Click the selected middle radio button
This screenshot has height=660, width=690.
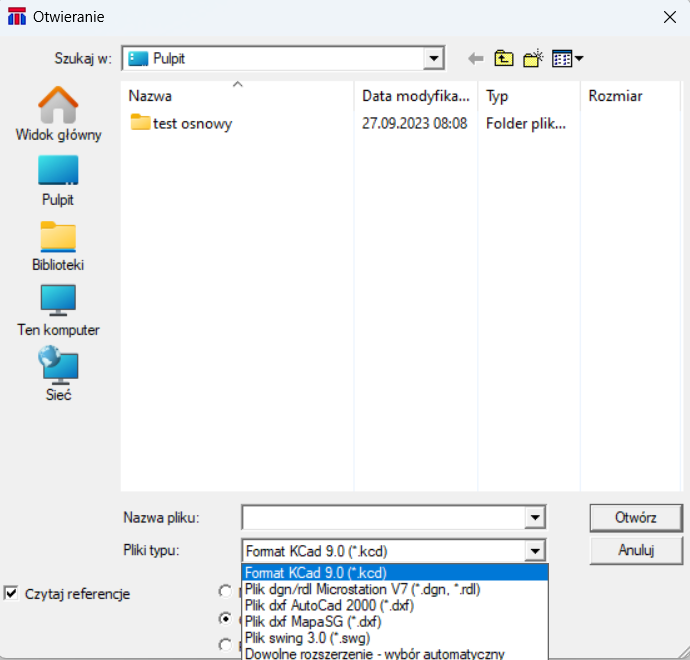point(224,618)
